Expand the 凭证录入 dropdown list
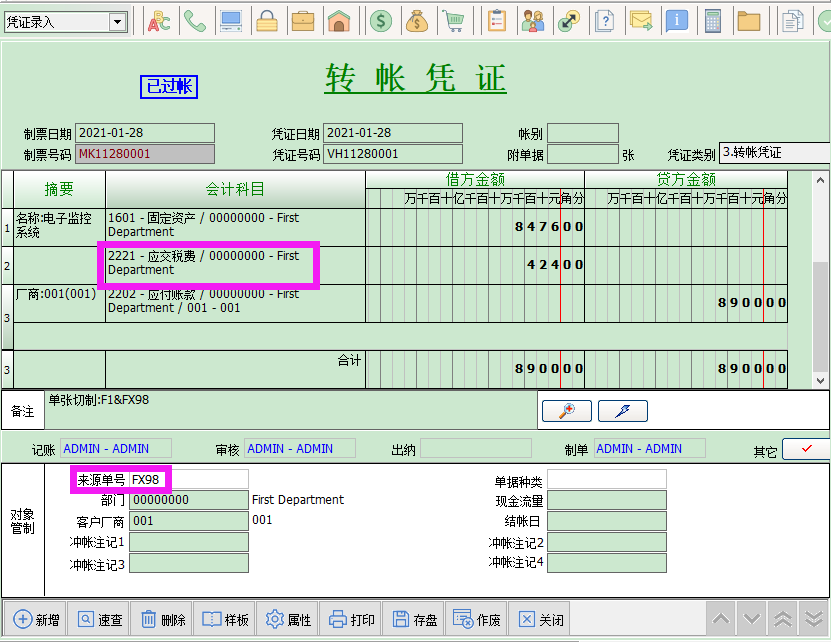Viewport: 831px width, 642px height. [117, 21]
